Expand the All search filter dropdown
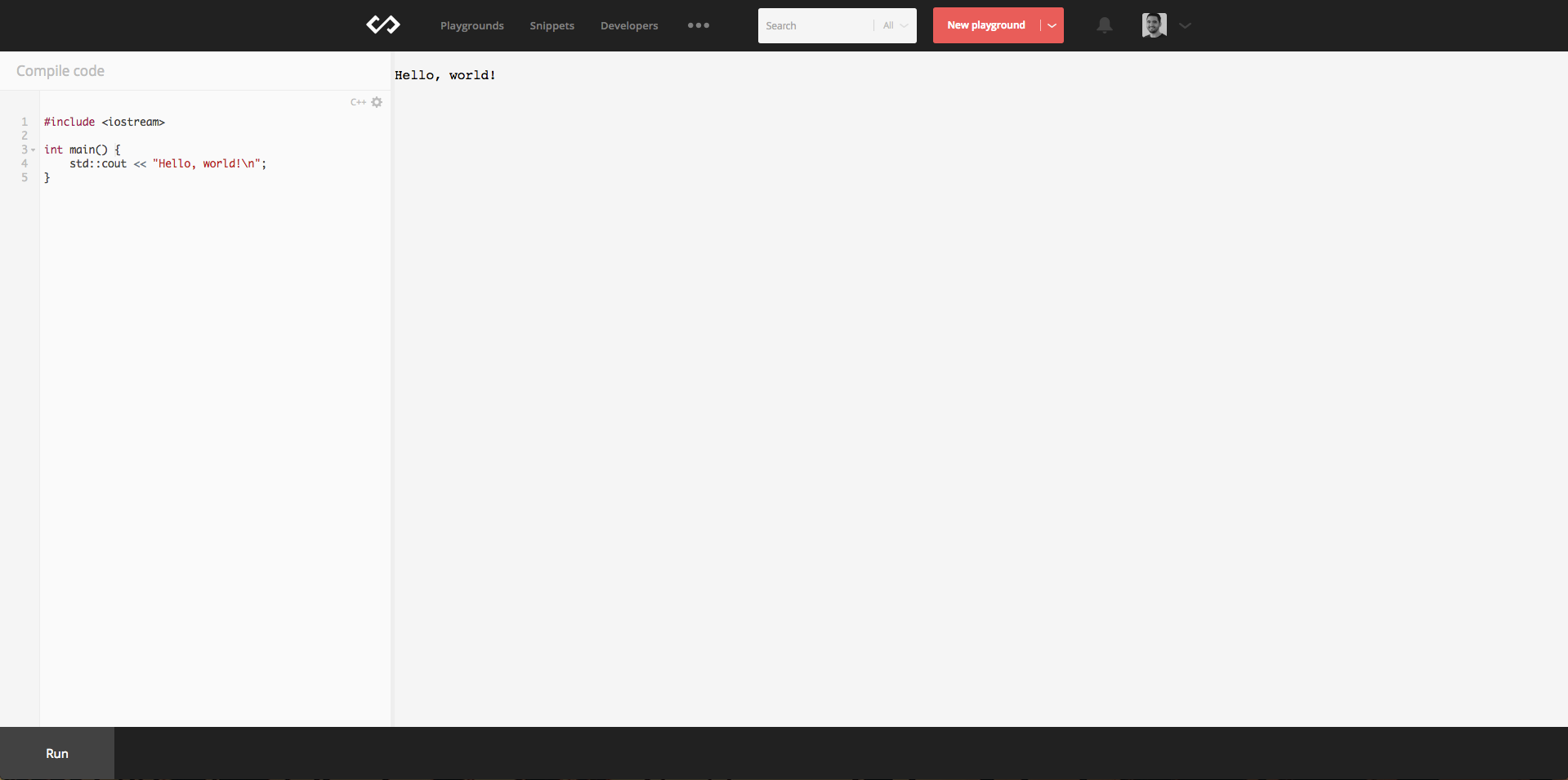 click(x=896, y=26)
